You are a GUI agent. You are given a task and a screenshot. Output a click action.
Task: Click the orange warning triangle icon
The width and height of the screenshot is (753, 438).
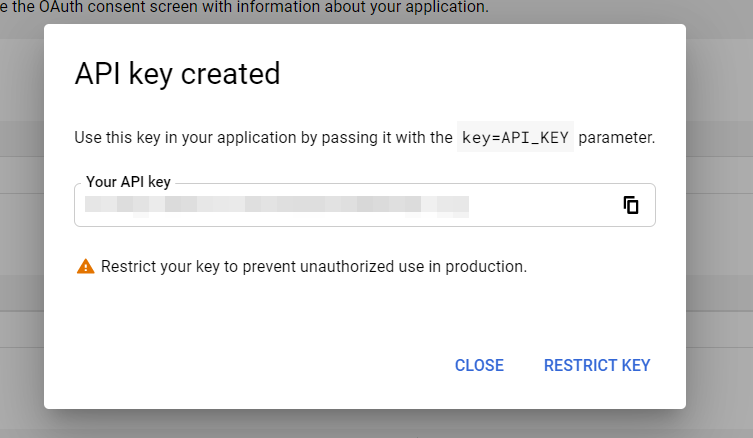[x=85, y=267]
